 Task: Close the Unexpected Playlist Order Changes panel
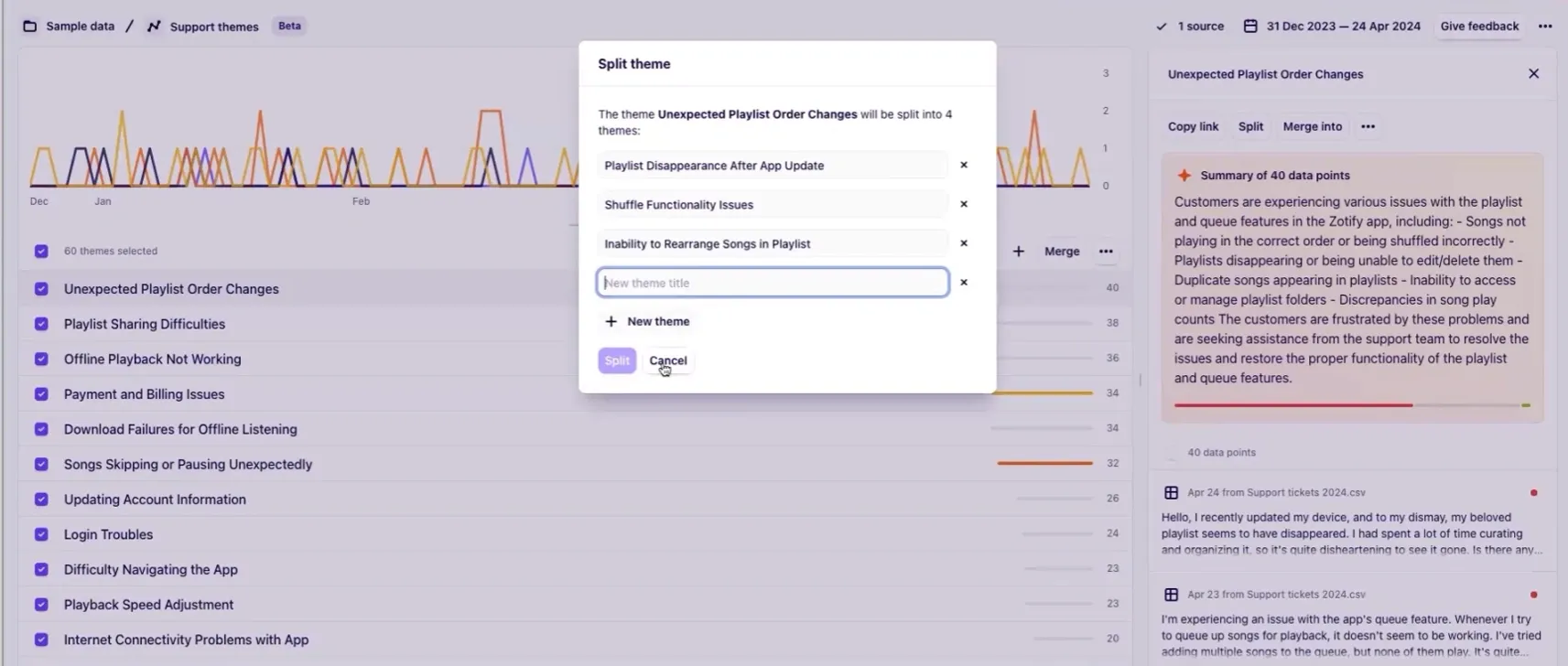point(1533,74)
